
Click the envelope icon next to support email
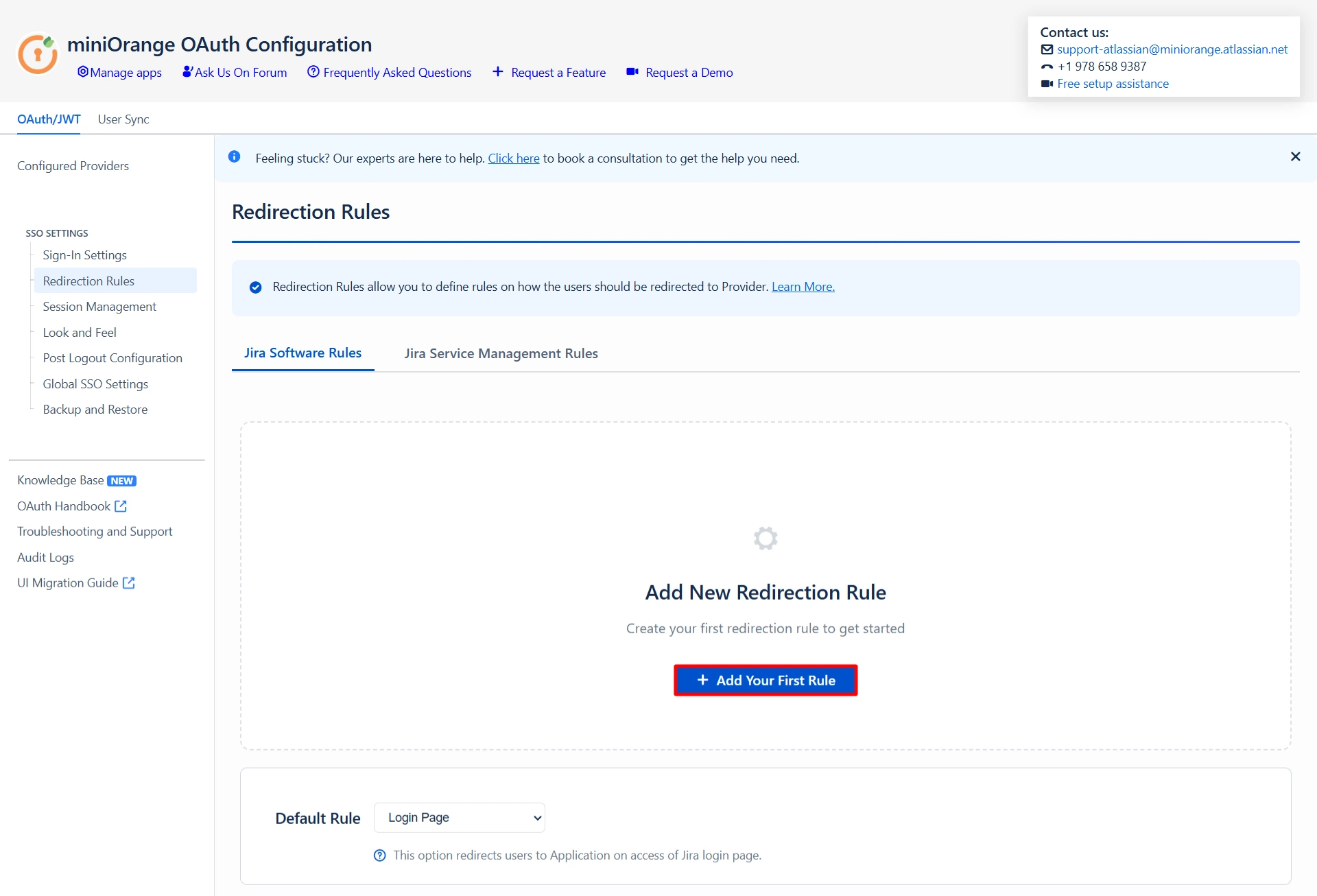point(1047,49)
